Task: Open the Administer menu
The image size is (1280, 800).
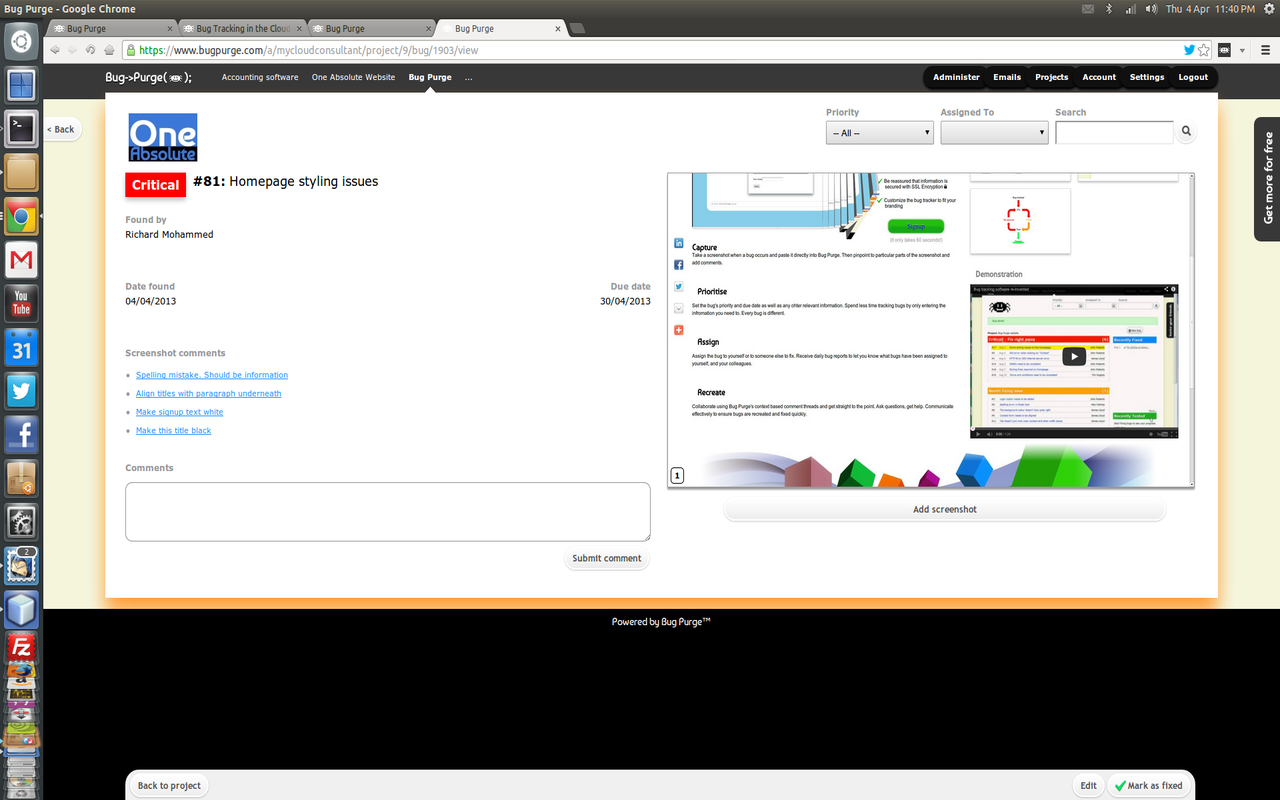Action: coord(956,77)
